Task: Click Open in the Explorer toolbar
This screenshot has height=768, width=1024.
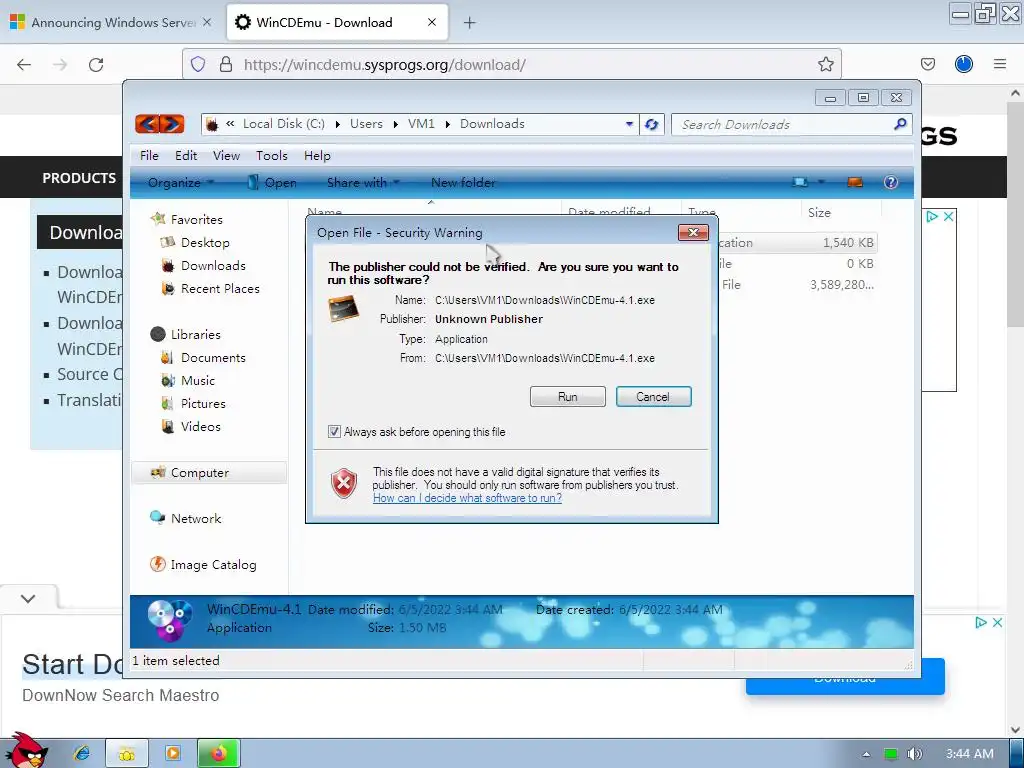Action: coord(272,183)
